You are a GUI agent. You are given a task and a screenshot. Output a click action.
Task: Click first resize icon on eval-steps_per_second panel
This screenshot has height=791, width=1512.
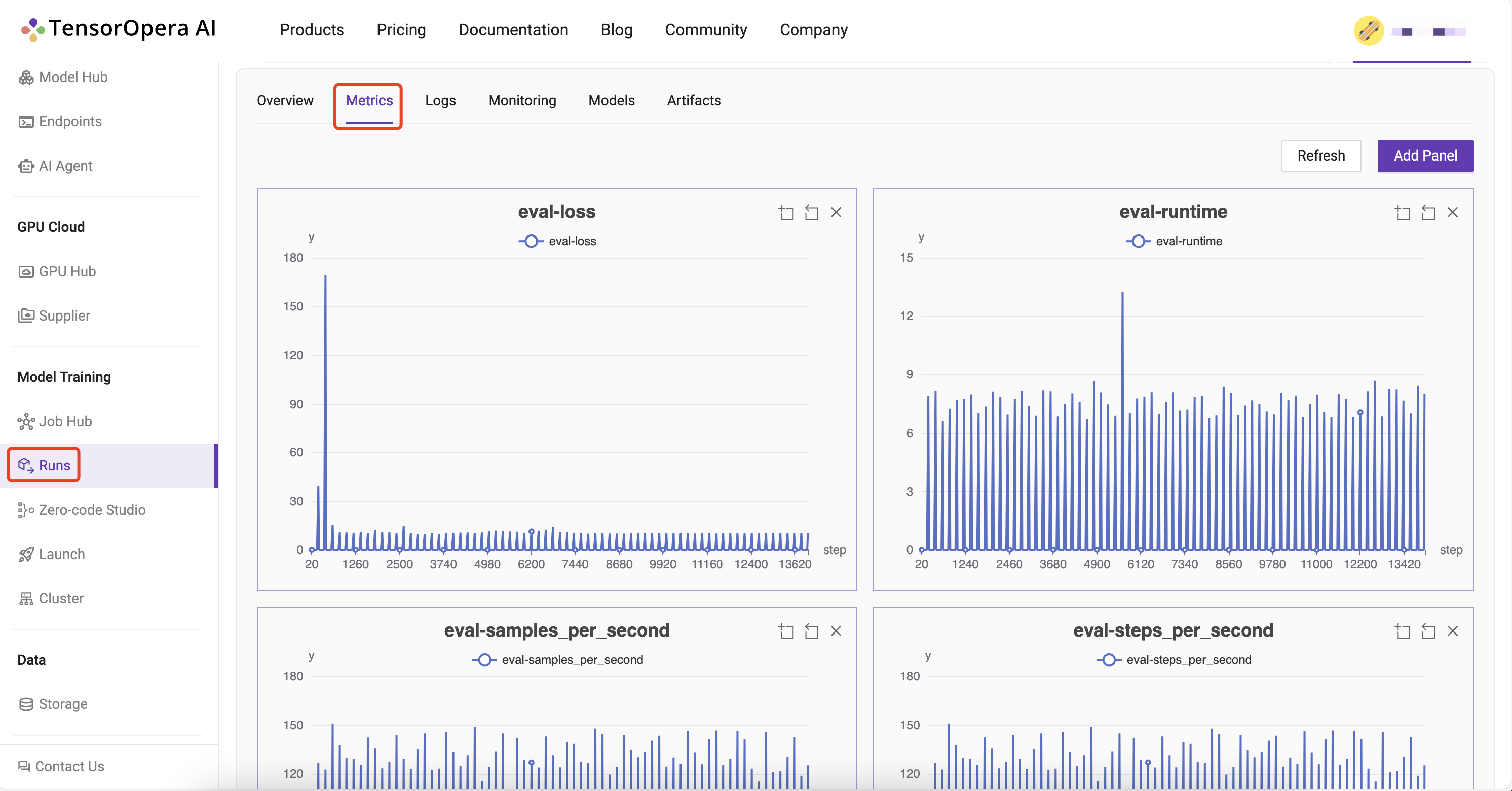point(1402,631)
